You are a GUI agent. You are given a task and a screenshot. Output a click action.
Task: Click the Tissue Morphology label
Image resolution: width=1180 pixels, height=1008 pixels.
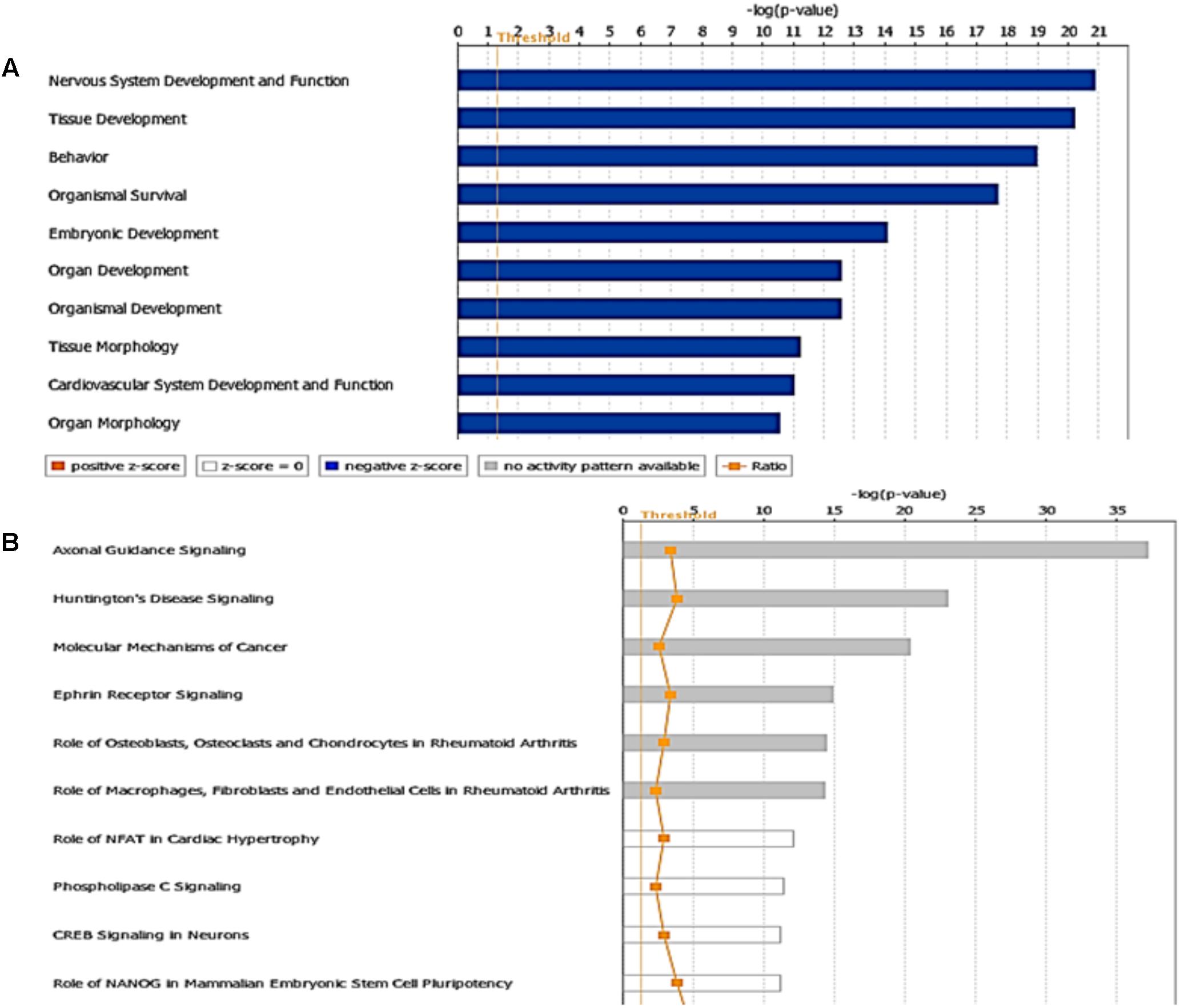pos(113,347)
